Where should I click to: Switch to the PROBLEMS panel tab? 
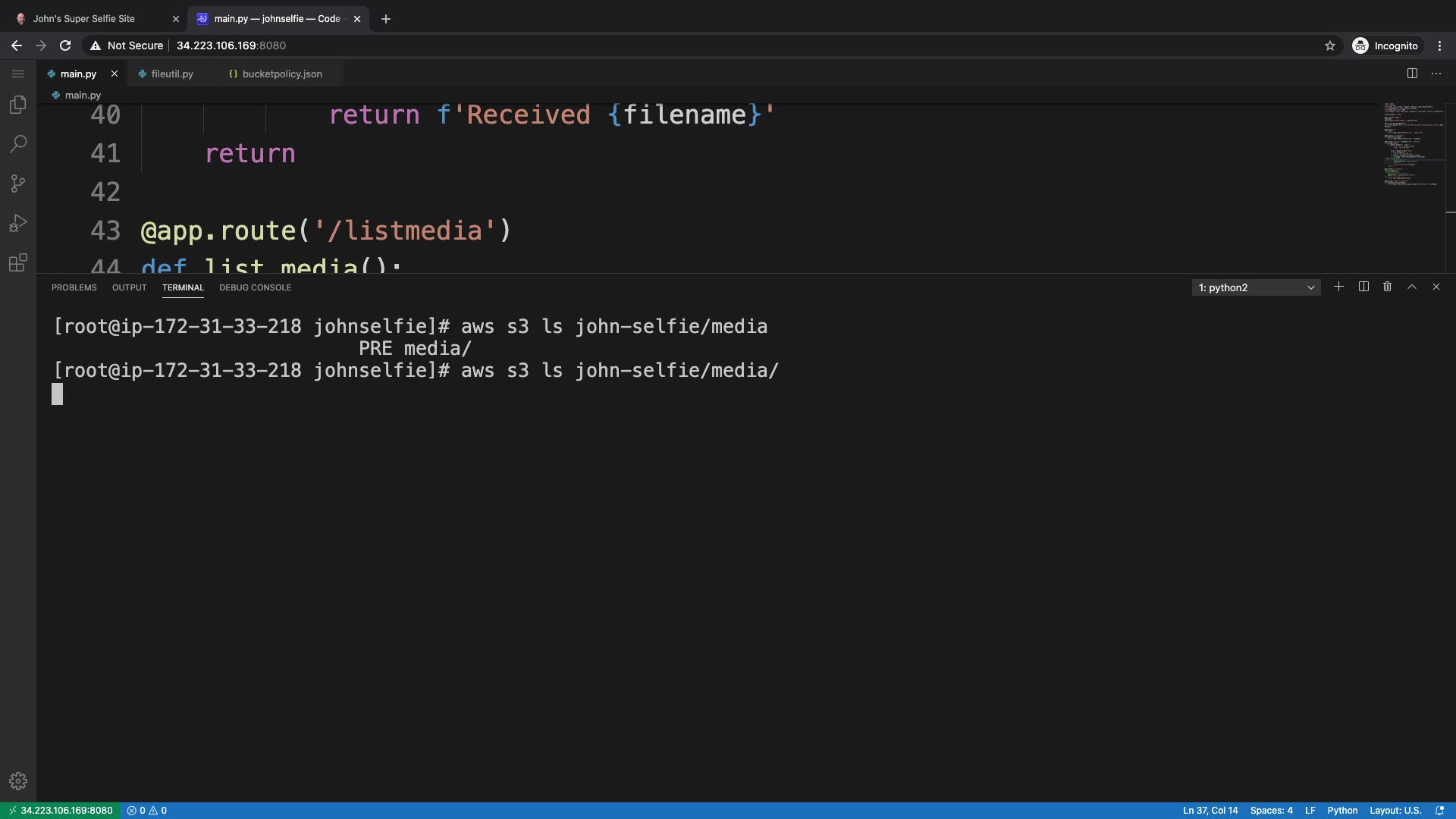(74, 287)
